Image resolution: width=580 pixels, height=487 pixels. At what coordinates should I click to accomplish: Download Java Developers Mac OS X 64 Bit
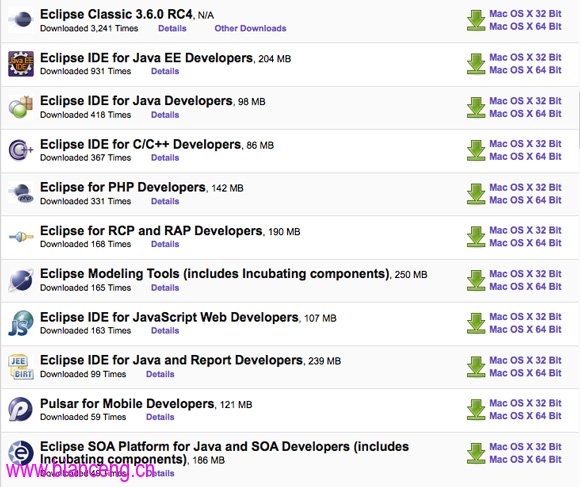(x=525, y=114)
